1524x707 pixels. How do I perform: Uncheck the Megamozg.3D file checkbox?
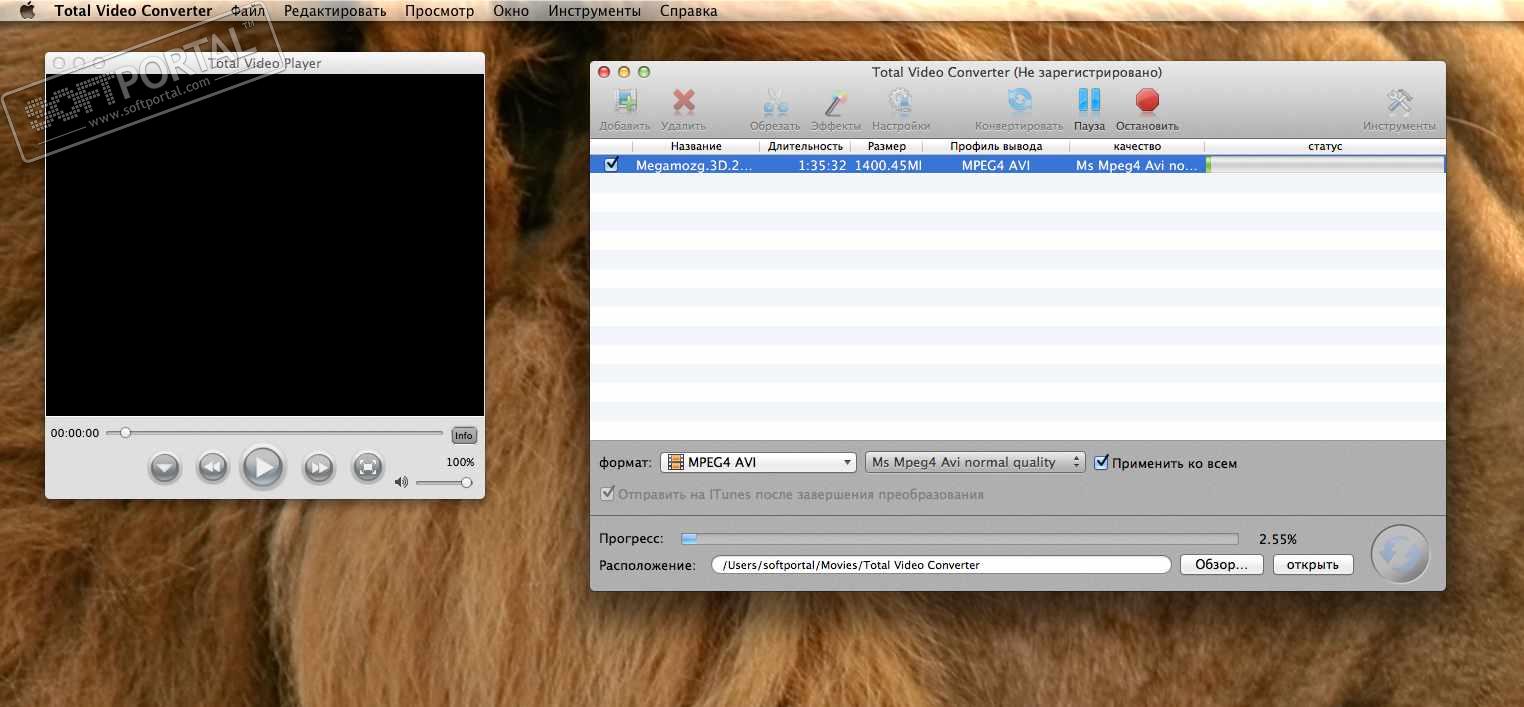612,164
